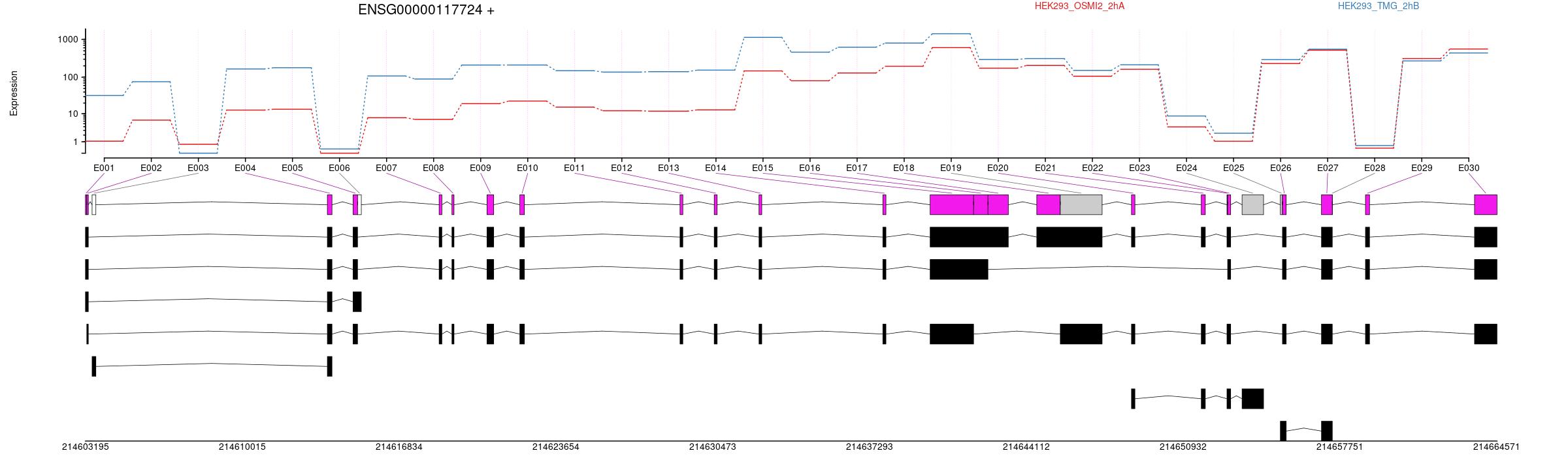This screenshot has height=457, width=1568.
Task: Click exon label E003
Action: click(198, 168)
